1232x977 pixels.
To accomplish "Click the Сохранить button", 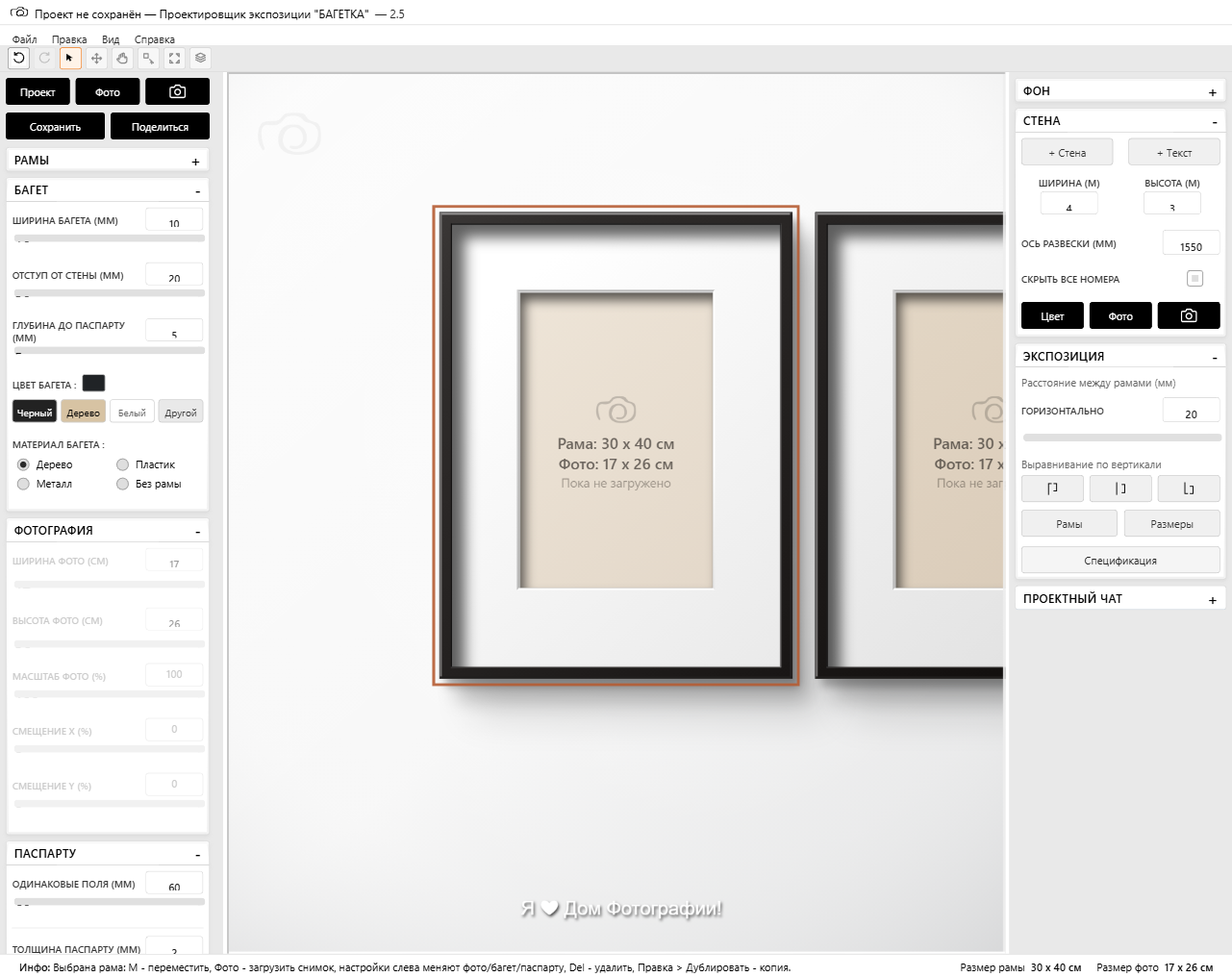I will pyautogui.click(x=56, y=126).
